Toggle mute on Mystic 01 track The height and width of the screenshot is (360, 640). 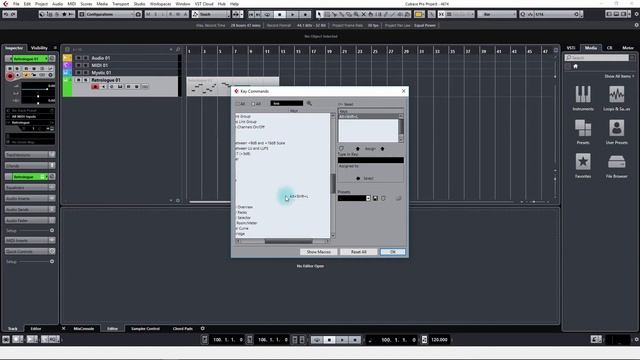(78, 73)
